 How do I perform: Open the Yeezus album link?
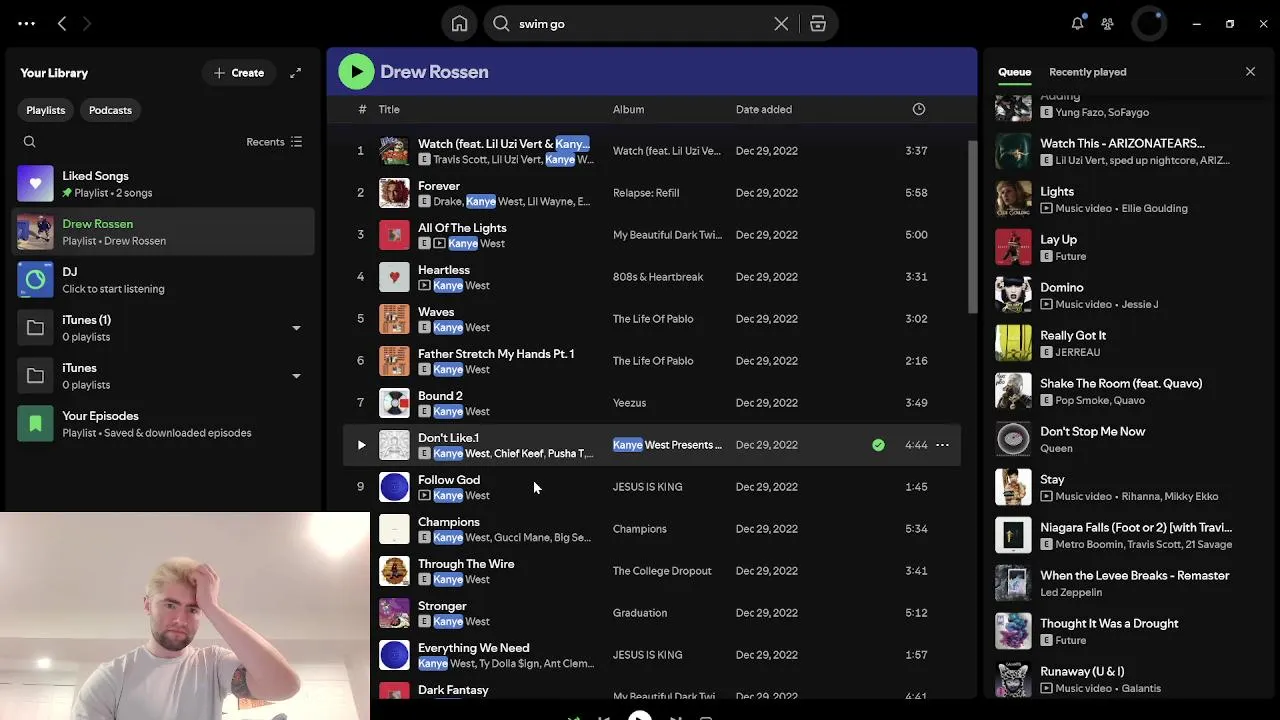pos(629,403)
